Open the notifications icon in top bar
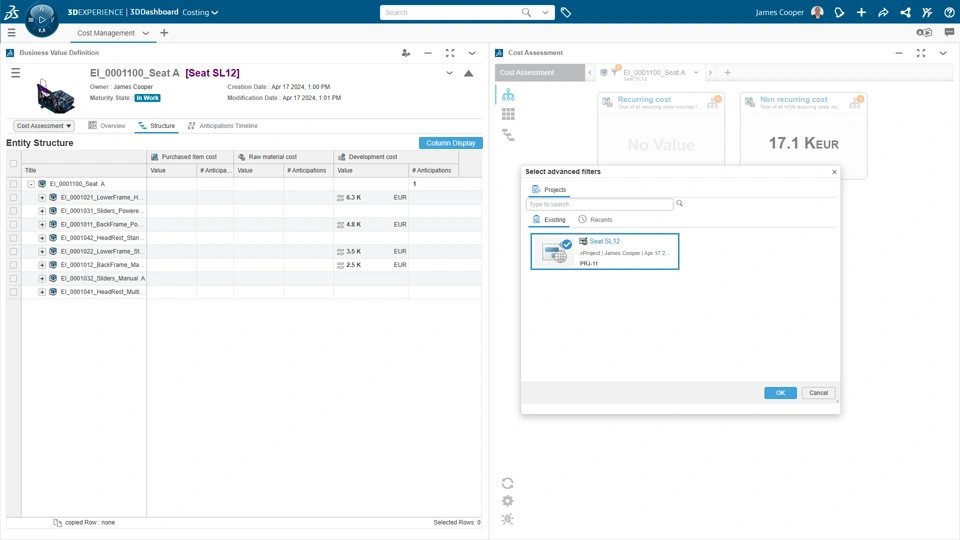 click(839, 12)
